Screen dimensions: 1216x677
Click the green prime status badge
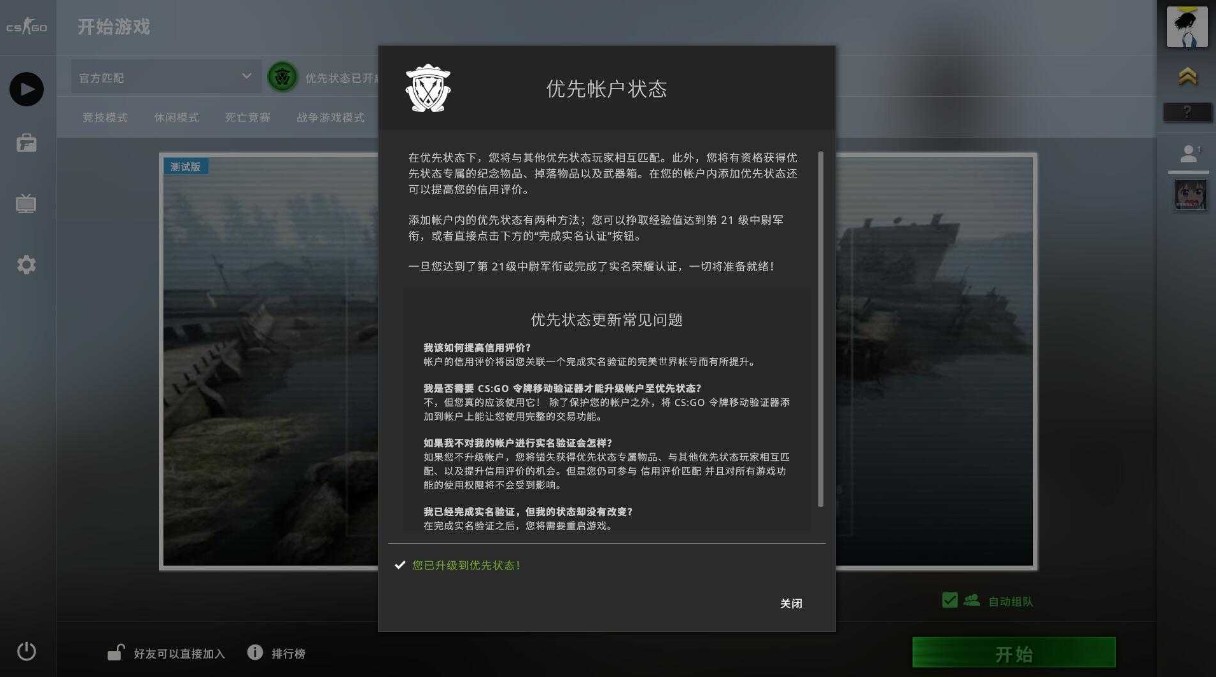coord(283,77)
